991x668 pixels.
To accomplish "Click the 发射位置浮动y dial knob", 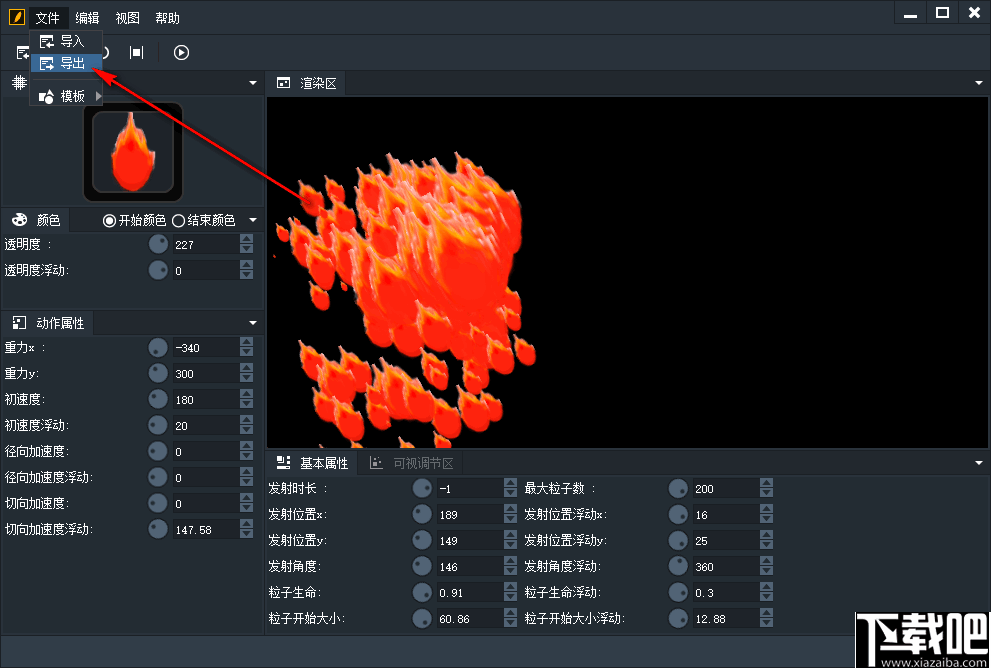I will (678, 540).
